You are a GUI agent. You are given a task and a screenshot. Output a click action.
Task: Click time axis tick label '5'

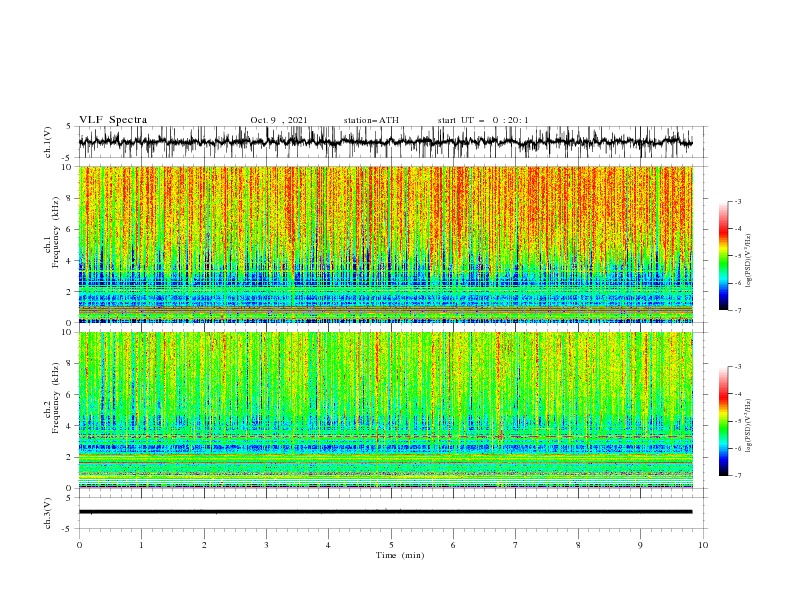coord(391,545)
